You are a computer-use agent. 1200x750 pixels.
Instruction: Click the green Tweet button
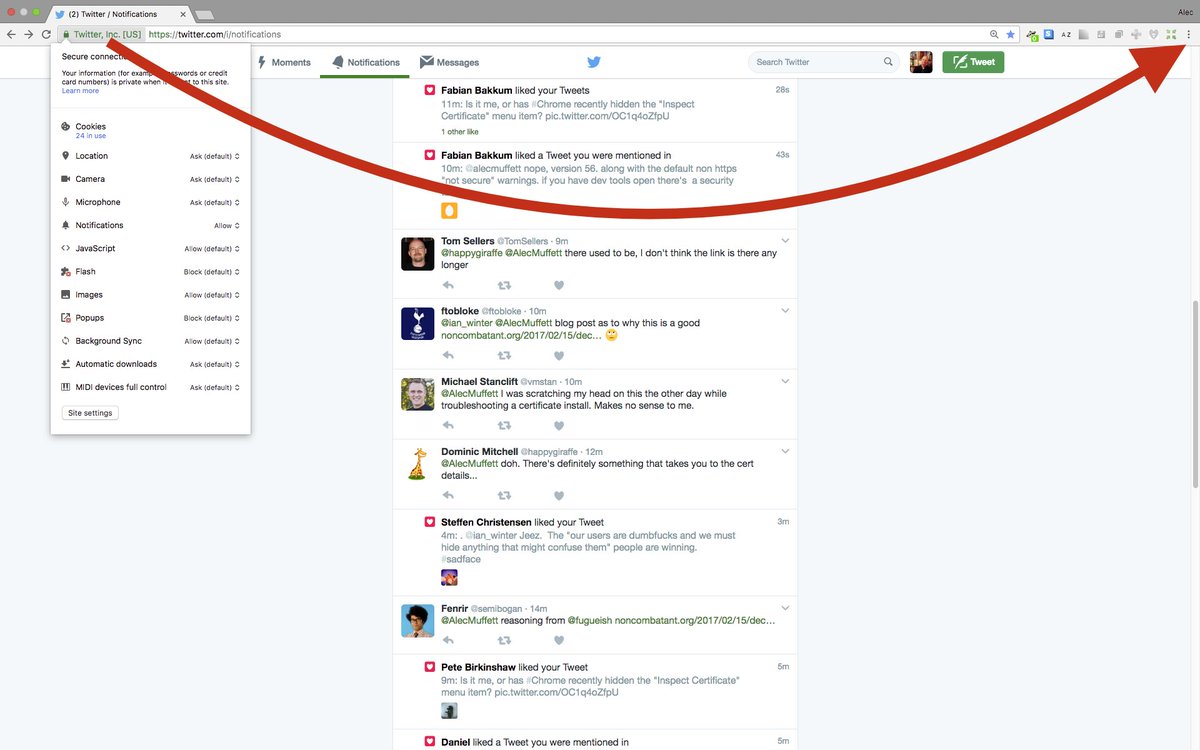tap(973, 62)
